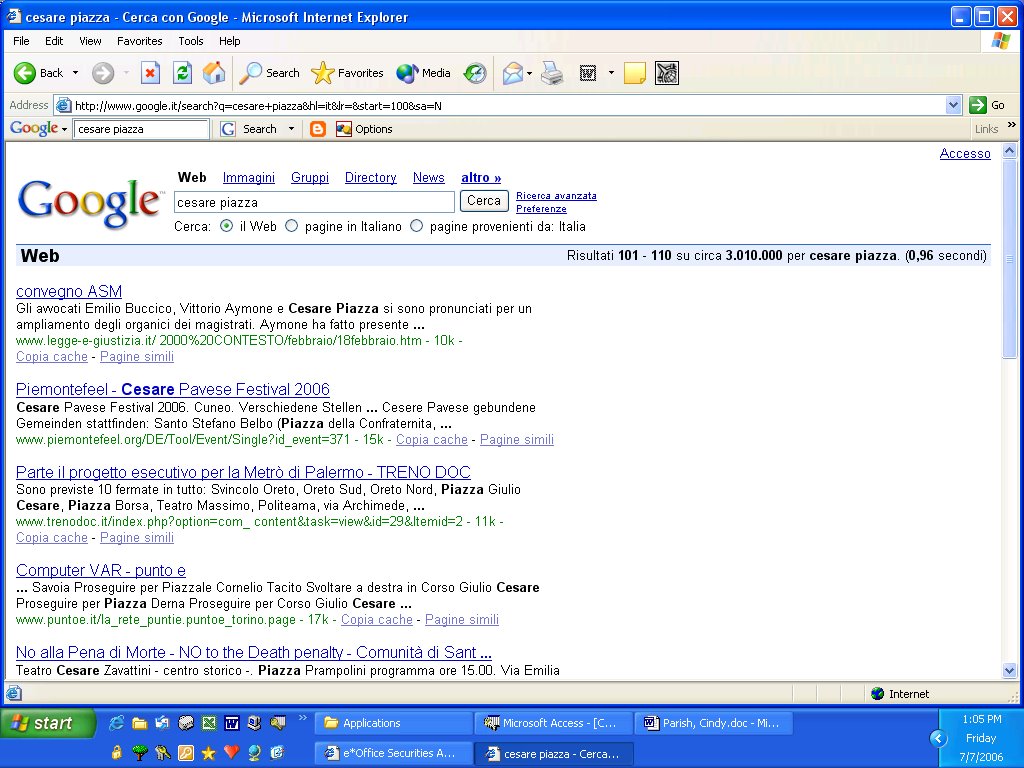Image resolution: width=1024 pixels, height=768 pixels.
Task: Go back with the Back arrow button
Action: pyautogui.click(x=39, y=73)
